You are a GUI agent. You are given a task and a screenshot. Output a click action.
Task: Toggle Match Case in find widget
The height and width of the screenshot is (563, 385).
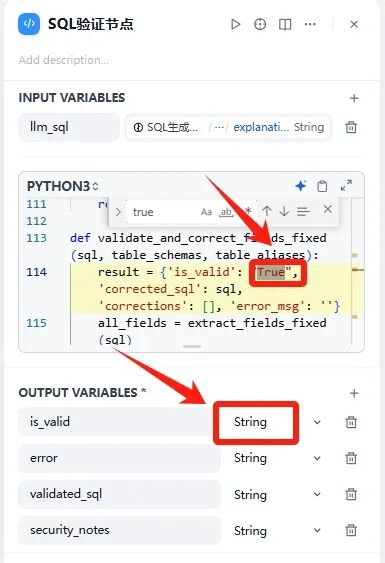point(206,212)
